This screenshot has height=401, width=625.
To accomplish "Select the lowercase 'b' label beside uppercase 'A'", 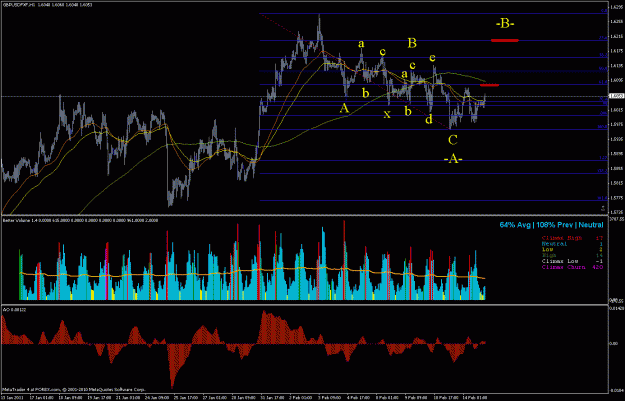I will pos(366,93).
